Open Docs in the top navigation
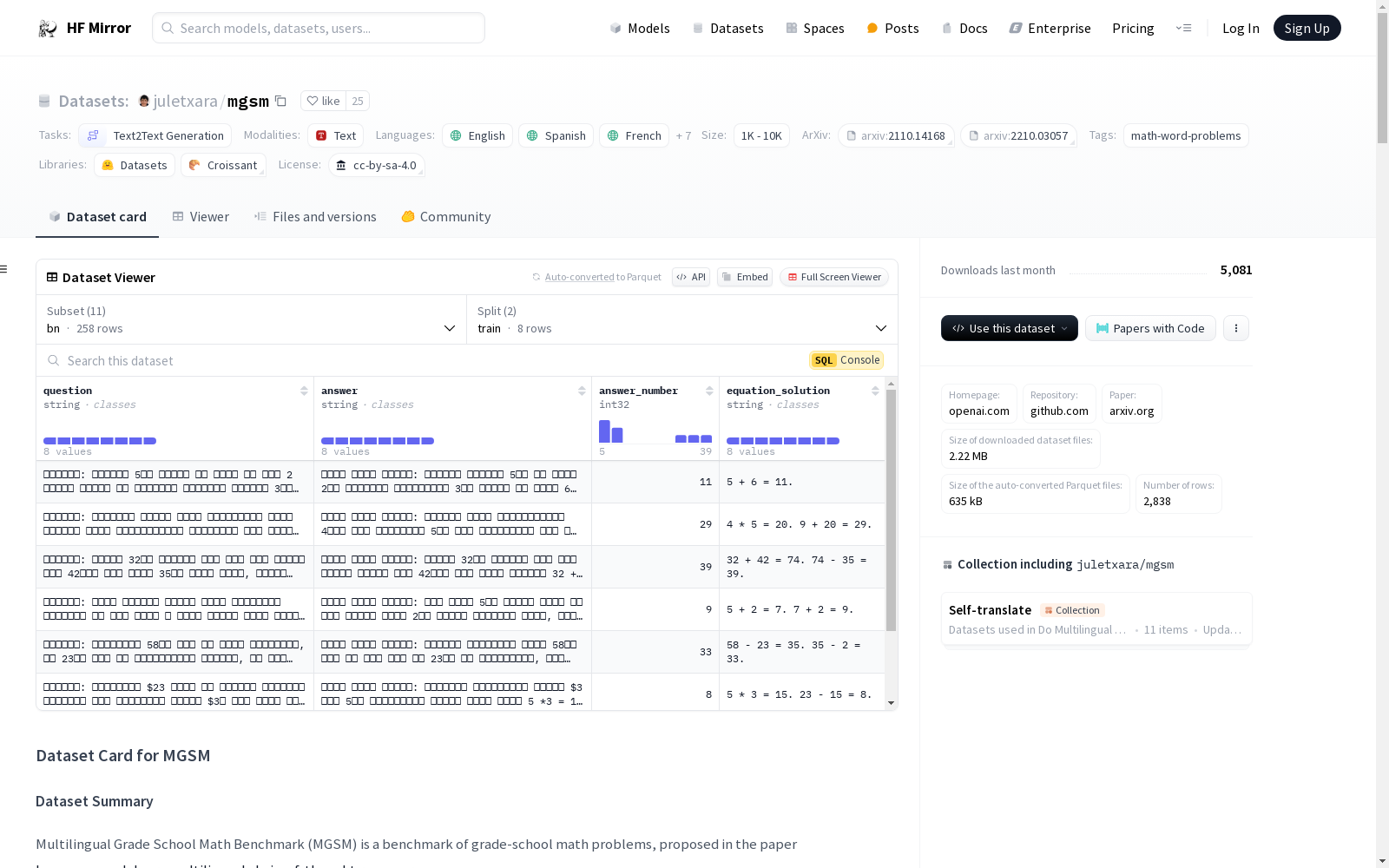Screen dimensions: 1389x868 coord(964,29)
